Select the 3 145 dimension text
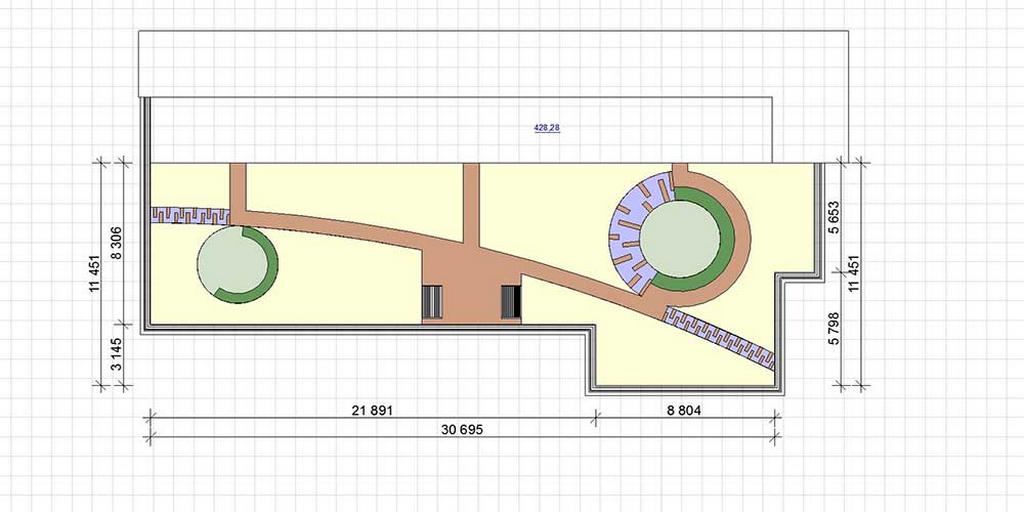The image size is (1024, 512). [x=117, y=355]
